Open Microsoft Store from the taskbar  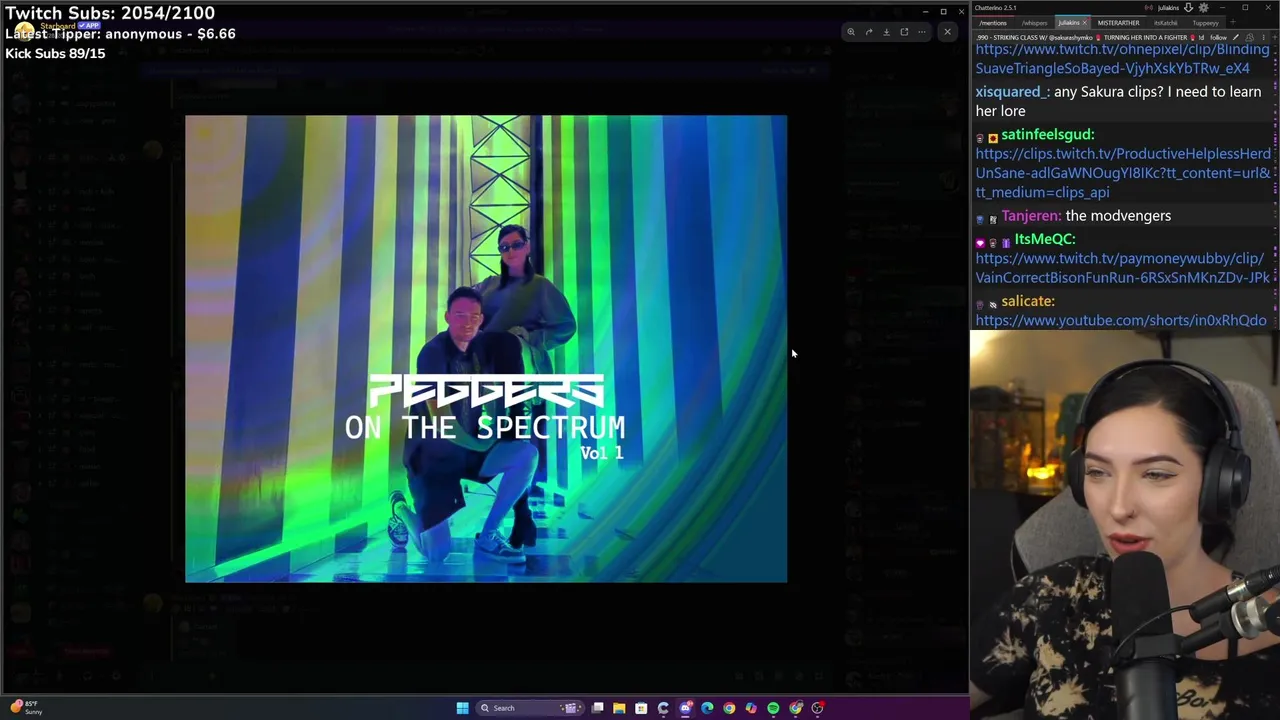click(x=641, y=708)
